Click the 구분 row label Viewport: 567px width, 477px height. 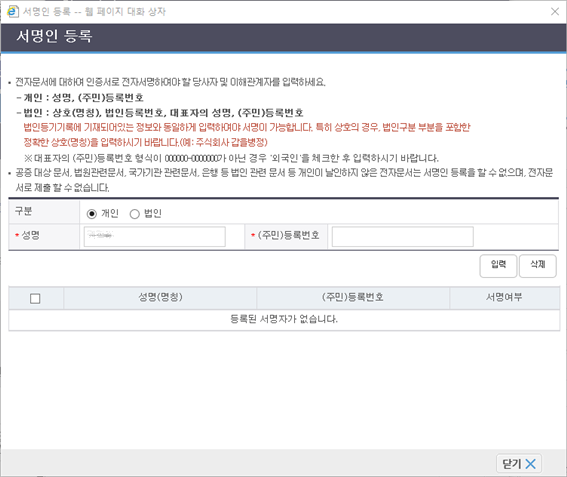24,211
